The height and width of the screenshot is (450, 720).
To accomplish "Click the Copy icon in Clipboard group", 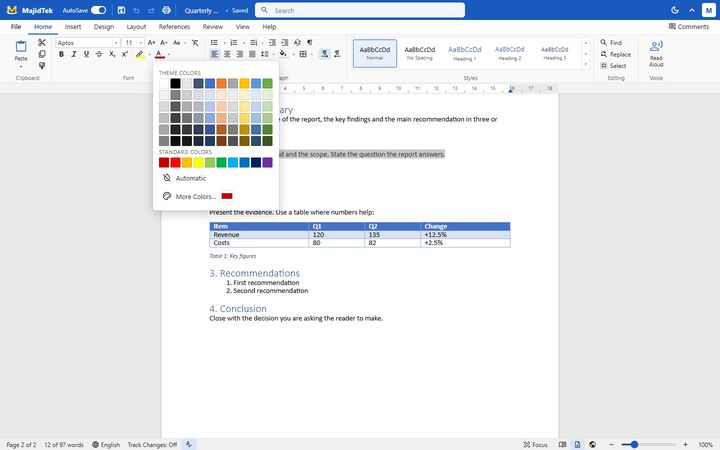I will pyautogui.click(x=42, y=54).
